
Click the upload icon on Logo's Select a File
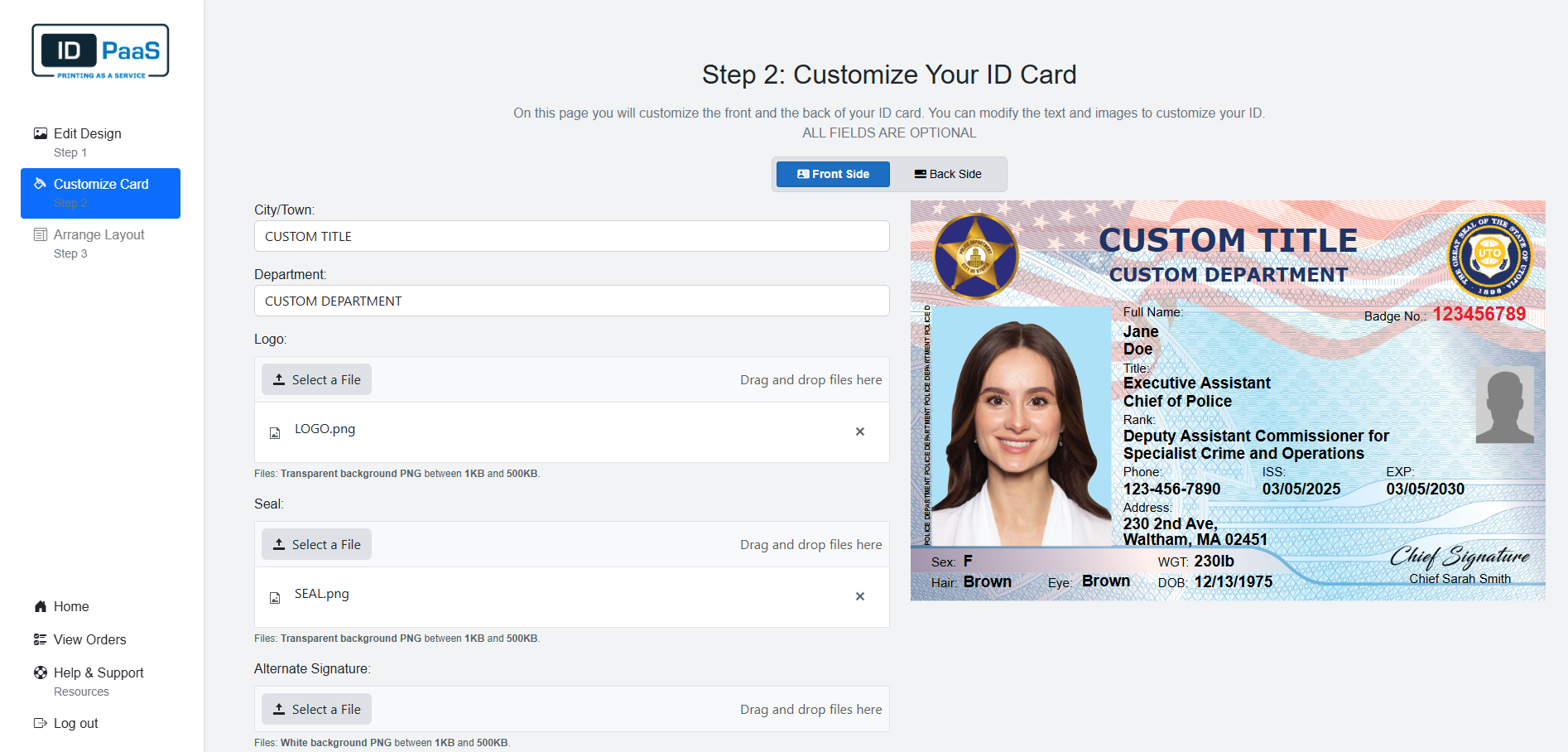281,378
